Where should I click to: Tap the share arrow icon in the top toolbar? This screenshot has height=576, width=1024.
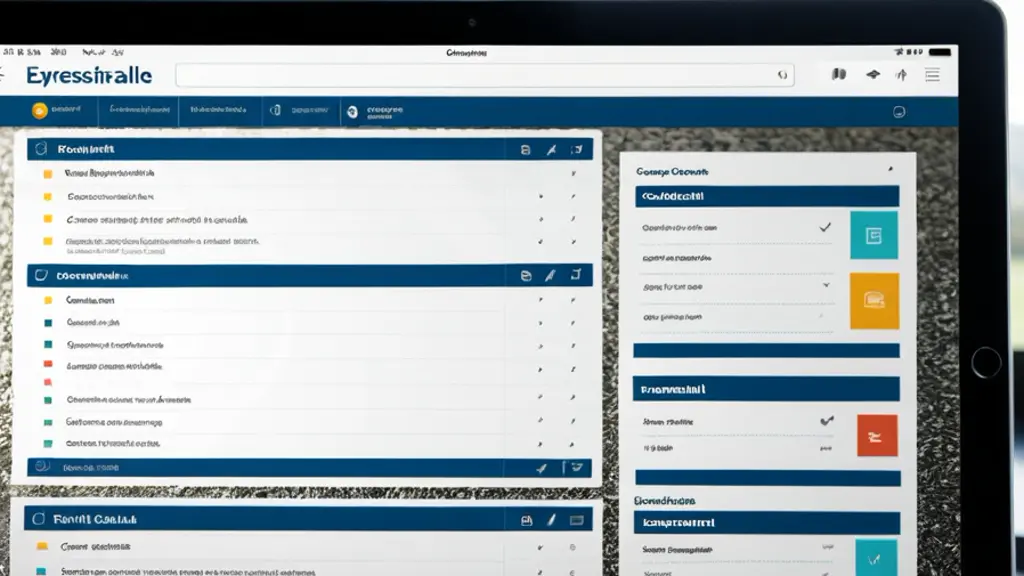902,74
